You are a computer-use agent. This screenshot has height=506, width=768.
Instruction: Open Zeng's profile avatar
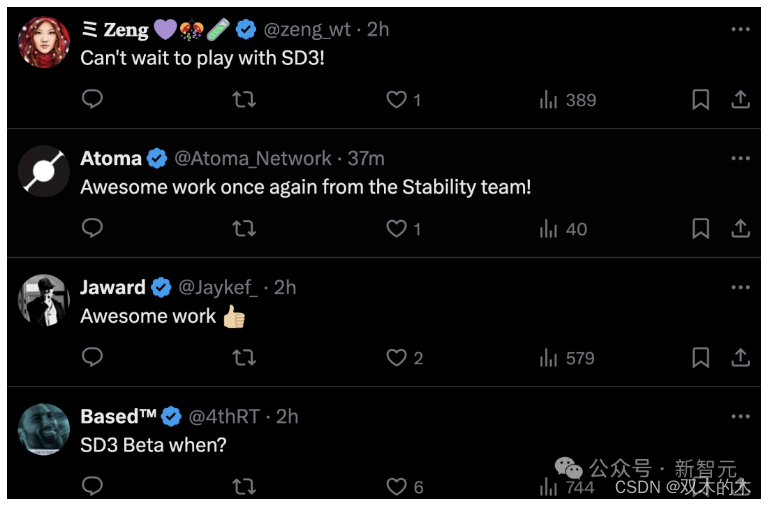click(44, 42)
